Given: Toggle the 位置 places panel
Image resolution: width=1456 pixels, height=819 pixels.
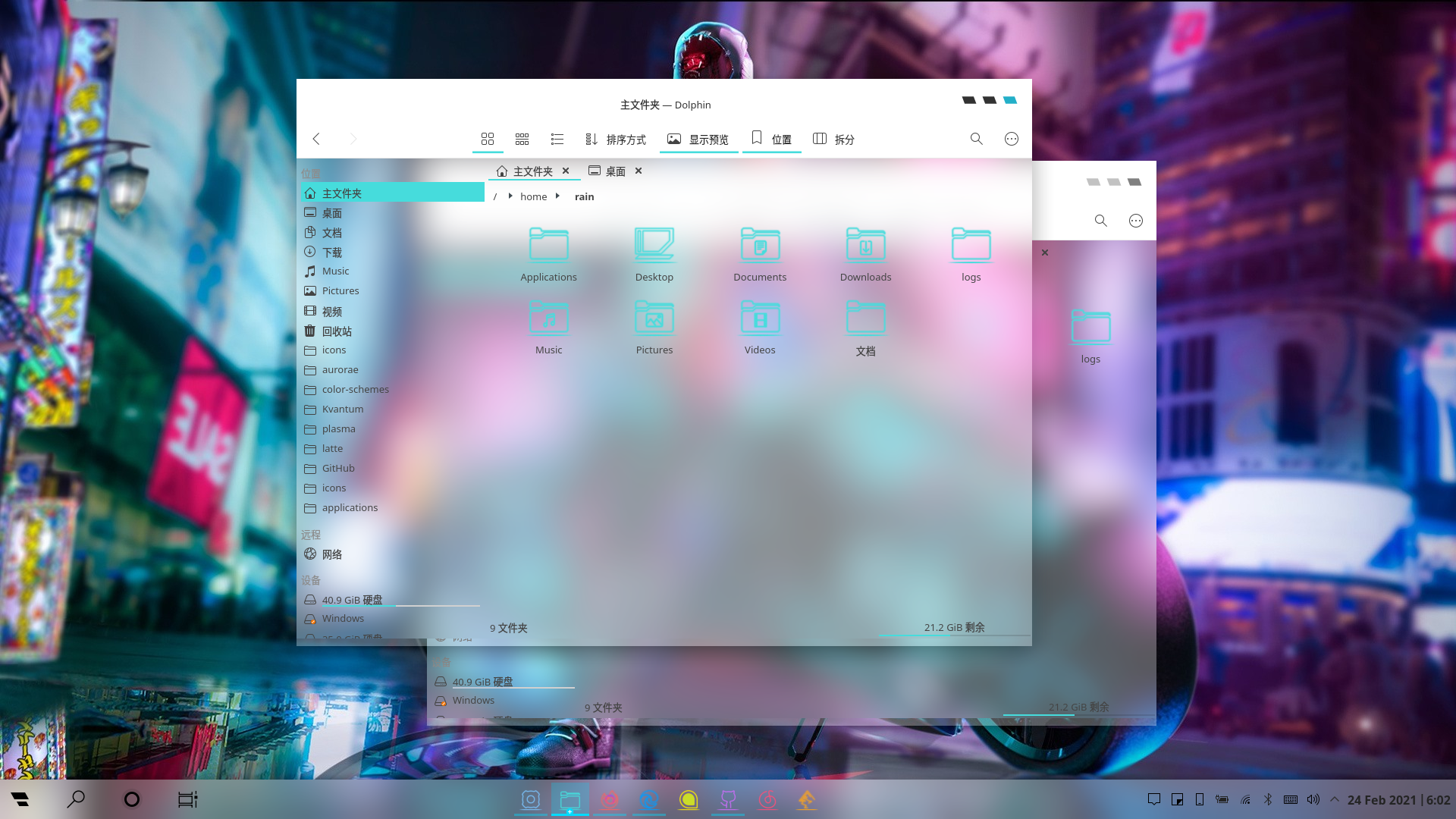Looking at the screenshot, I should (771, 140).
